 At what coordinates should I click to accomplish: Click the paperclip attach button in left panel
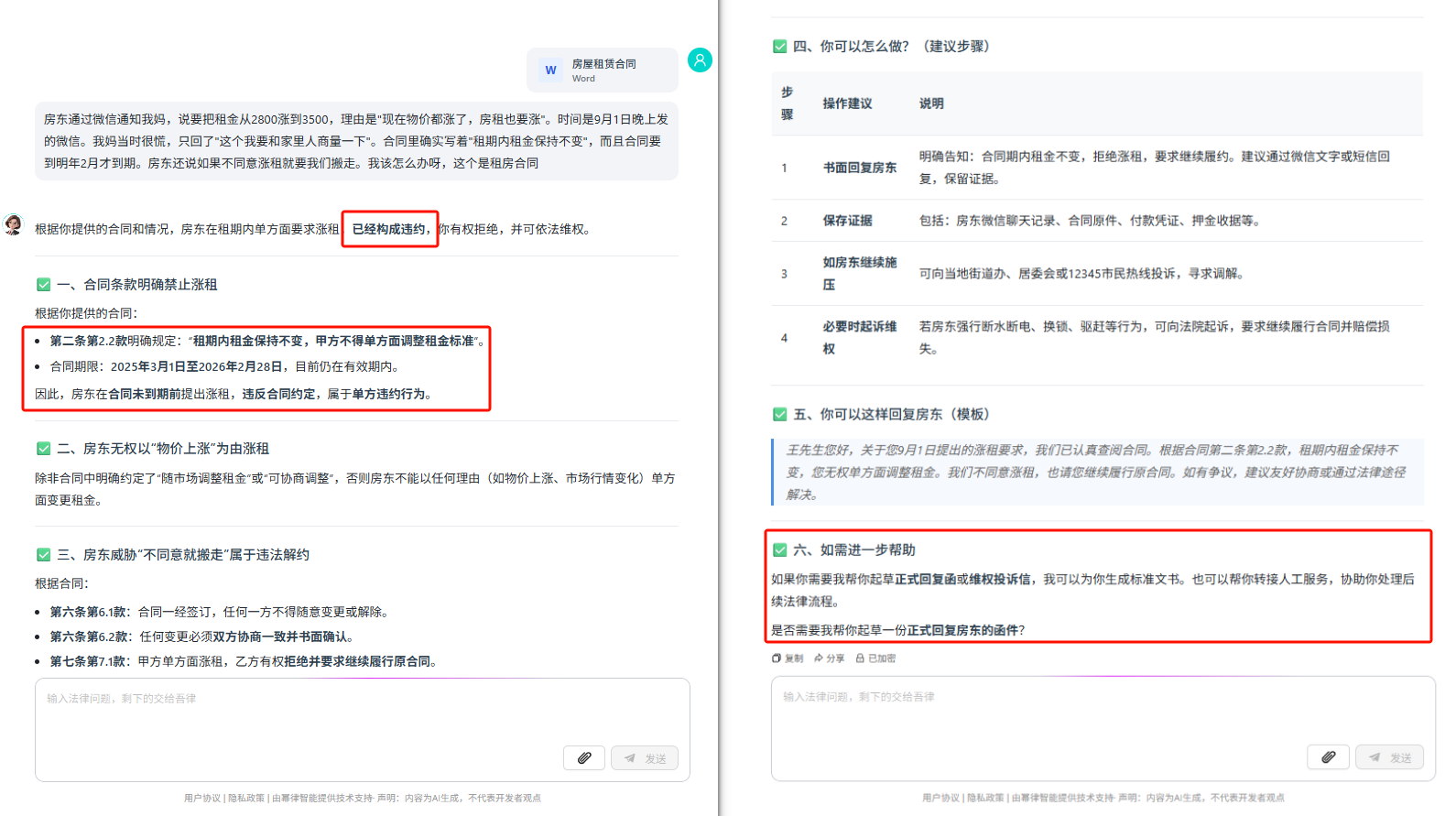(584, 757)
